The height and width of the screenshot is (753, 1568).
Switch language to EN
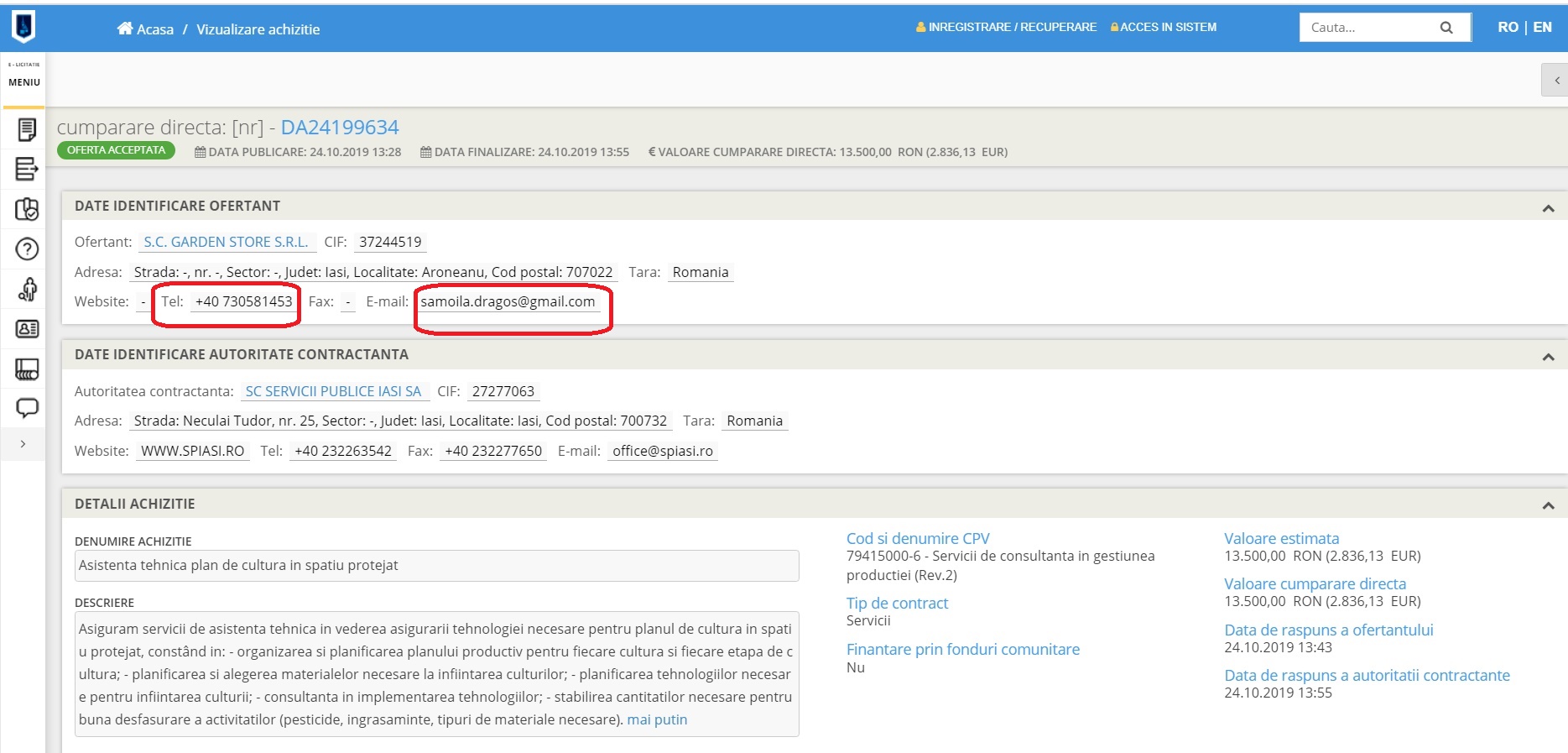(1542, 27)
